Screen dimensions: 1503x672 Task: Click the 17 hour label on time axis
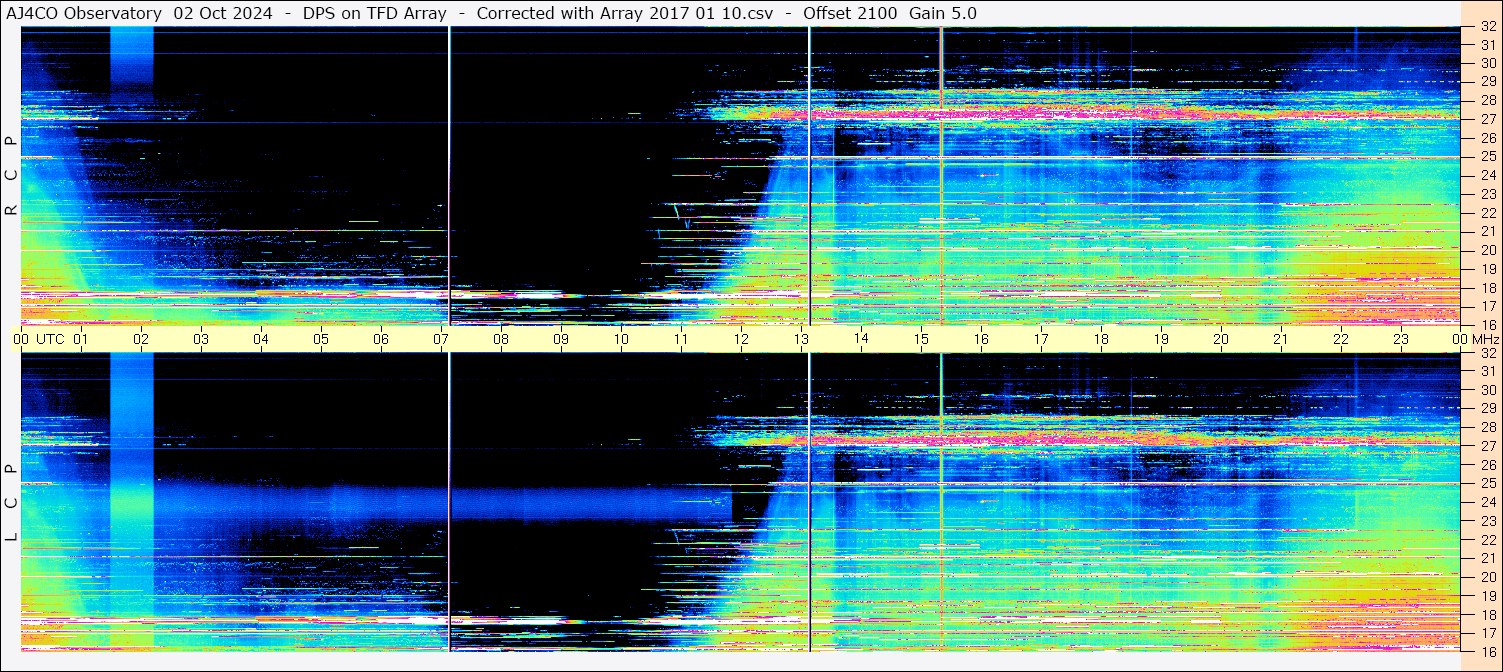(x=1041, y=339)
